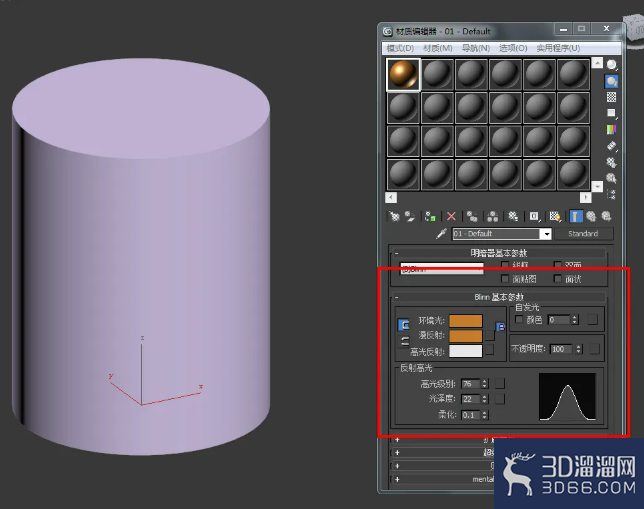
Task: Enable the 线框 wireframe checkbox
Action: point(505,265)
